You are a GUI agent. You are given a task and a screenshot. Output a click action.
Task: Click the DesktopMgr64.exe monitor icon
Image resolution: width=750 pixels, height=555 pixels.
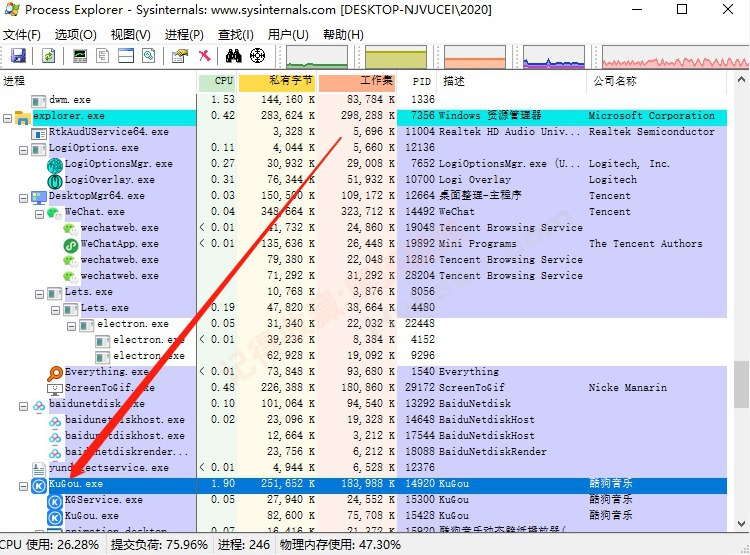(39, 197)
